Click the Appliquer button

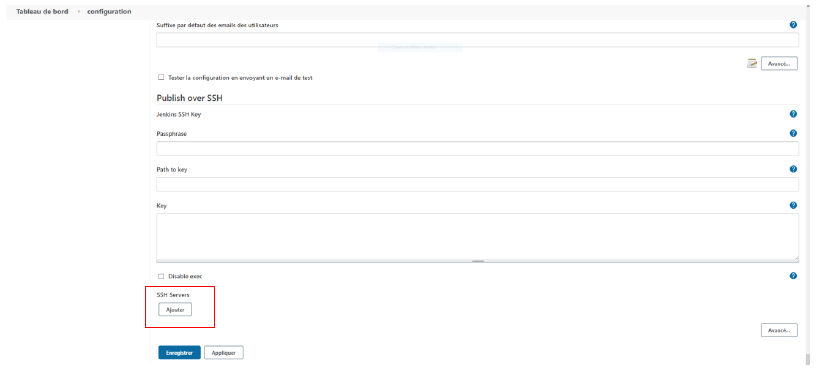point(224,353)
